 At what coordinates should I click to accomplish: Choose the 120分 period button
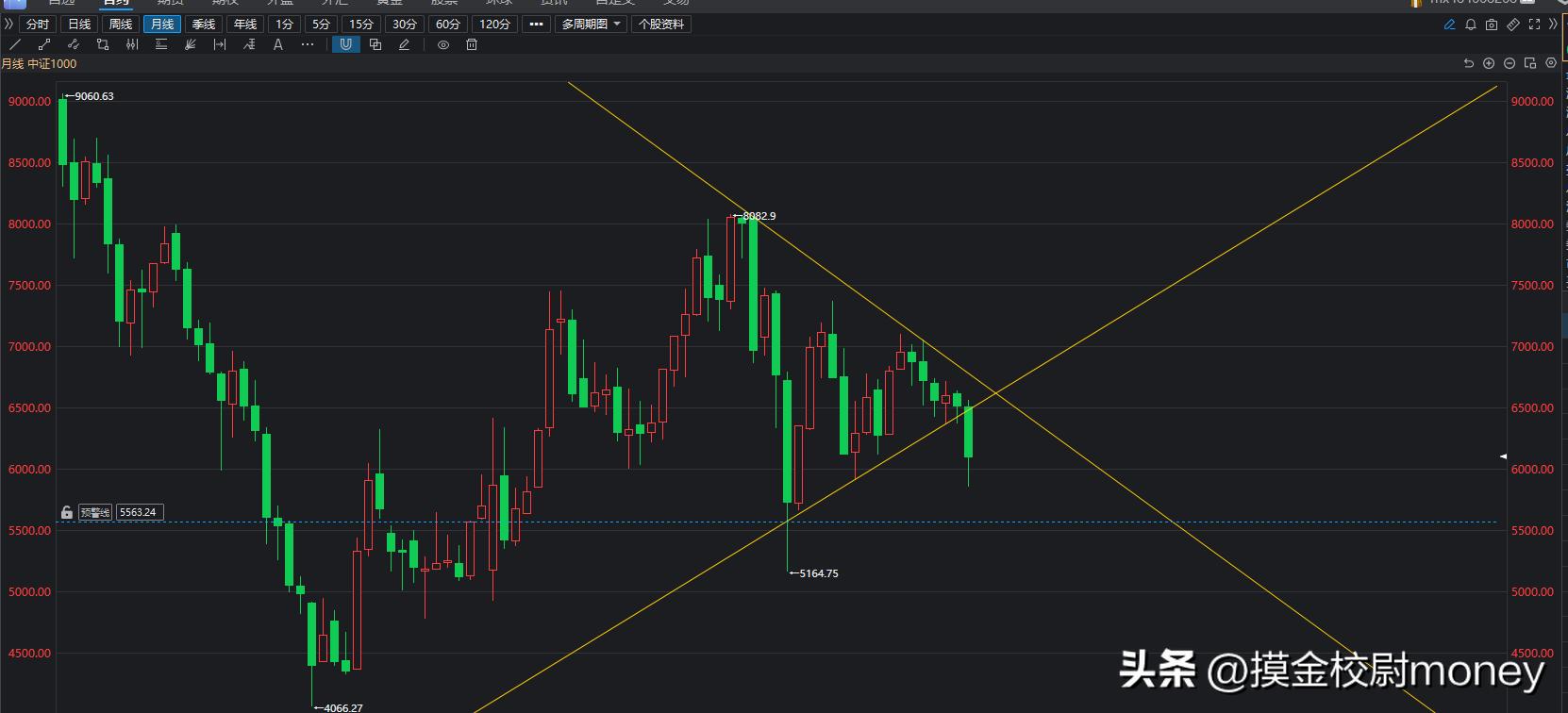[494, 24]
